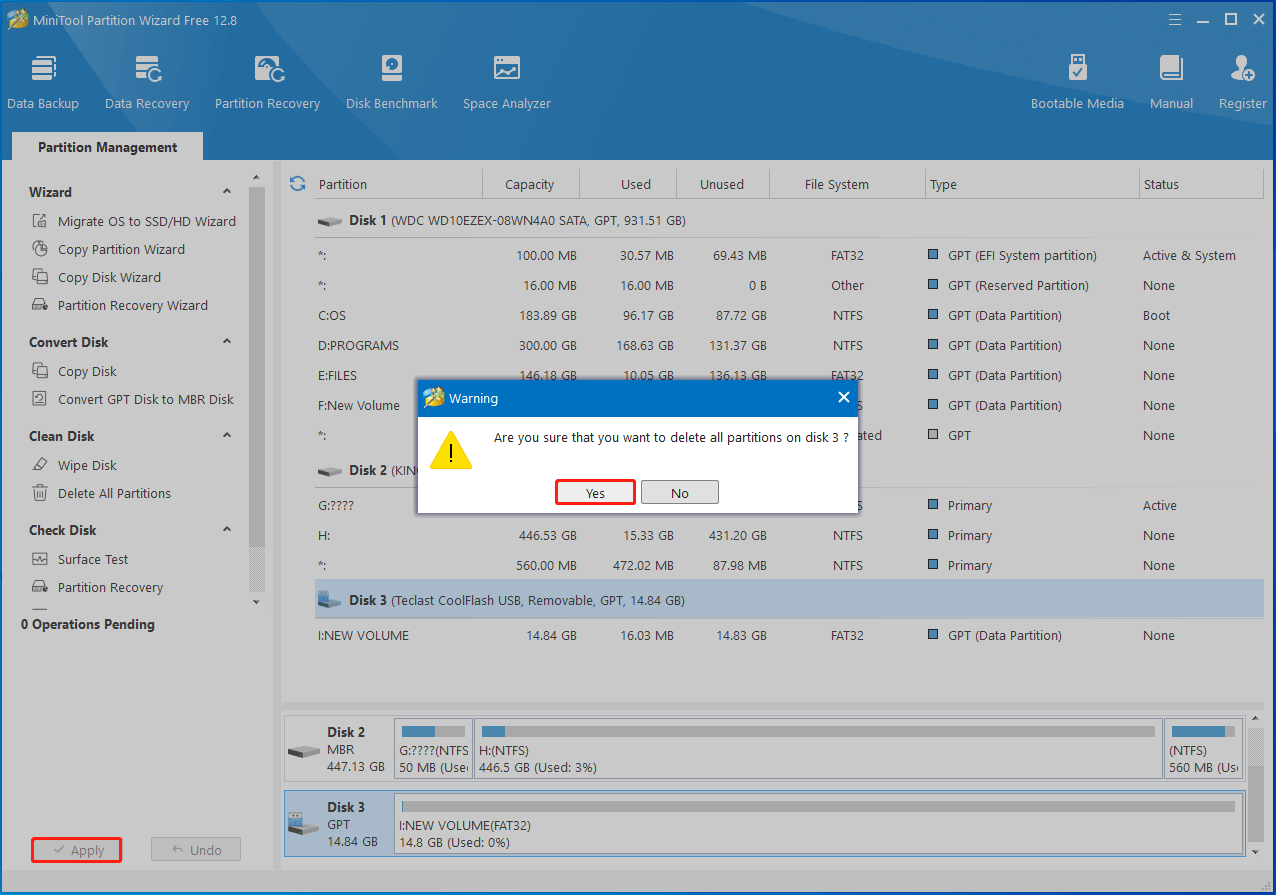1276x895 pixels.
Task: Open Partition Recovery in the toolbar
Action: pos(267,83)
